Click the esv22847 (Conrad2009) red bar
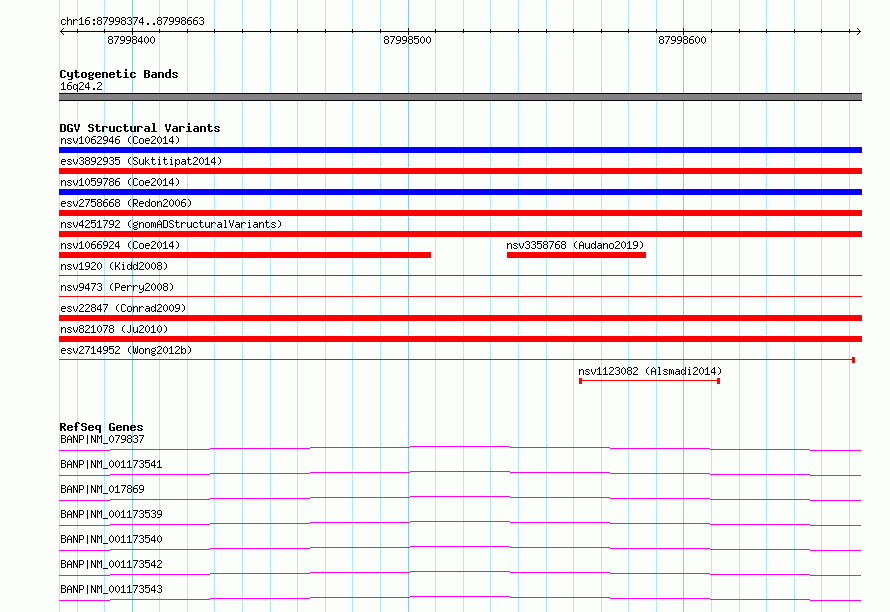Screen dimensions: 890x612 pyautogui.click(x=460, y=318)
